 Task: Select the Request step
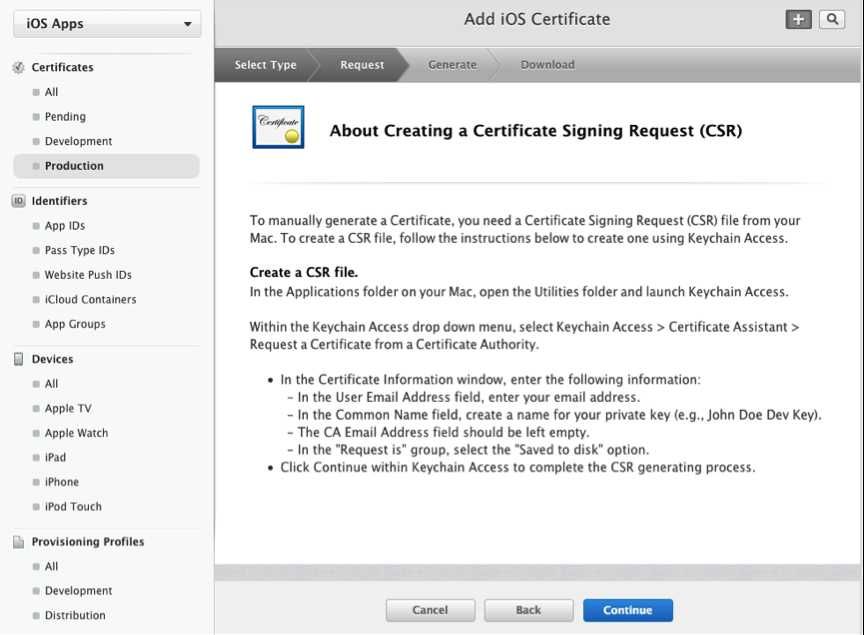point(361,65)
